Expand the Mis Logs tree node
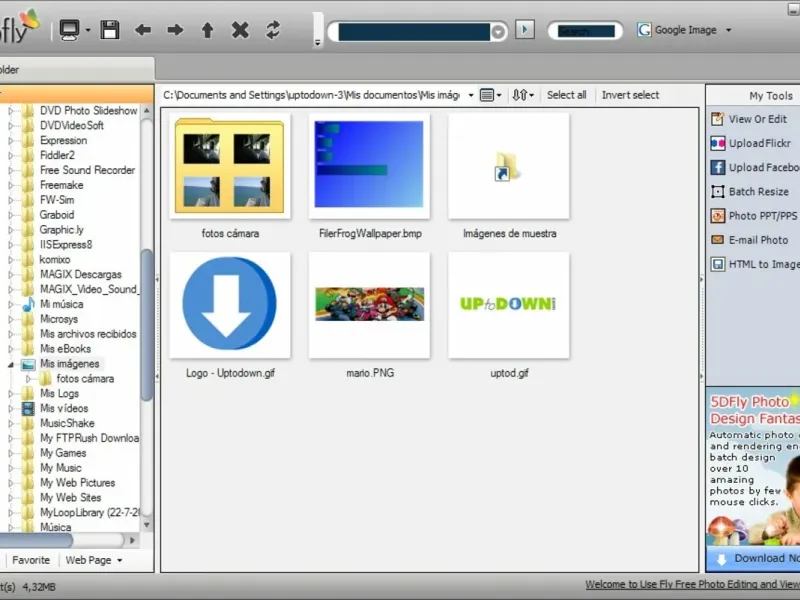This screenshot has height=600, width=800. click(10, 394)
